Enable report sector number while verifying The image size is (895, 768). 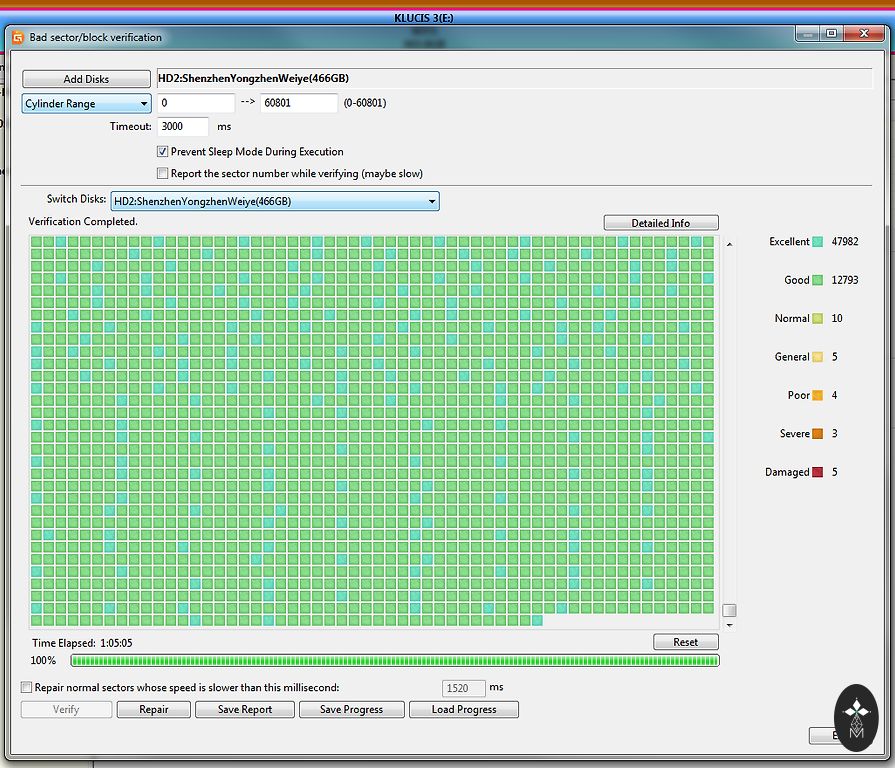coord(162,173)
